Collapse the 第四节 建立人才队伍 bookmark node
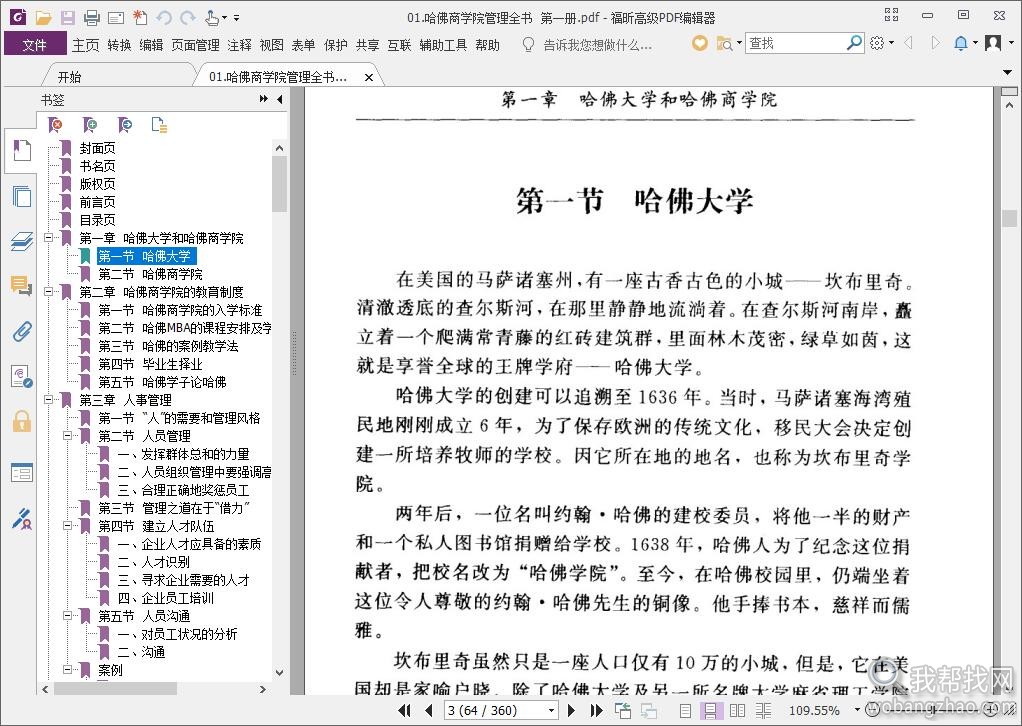 [67, 525]
